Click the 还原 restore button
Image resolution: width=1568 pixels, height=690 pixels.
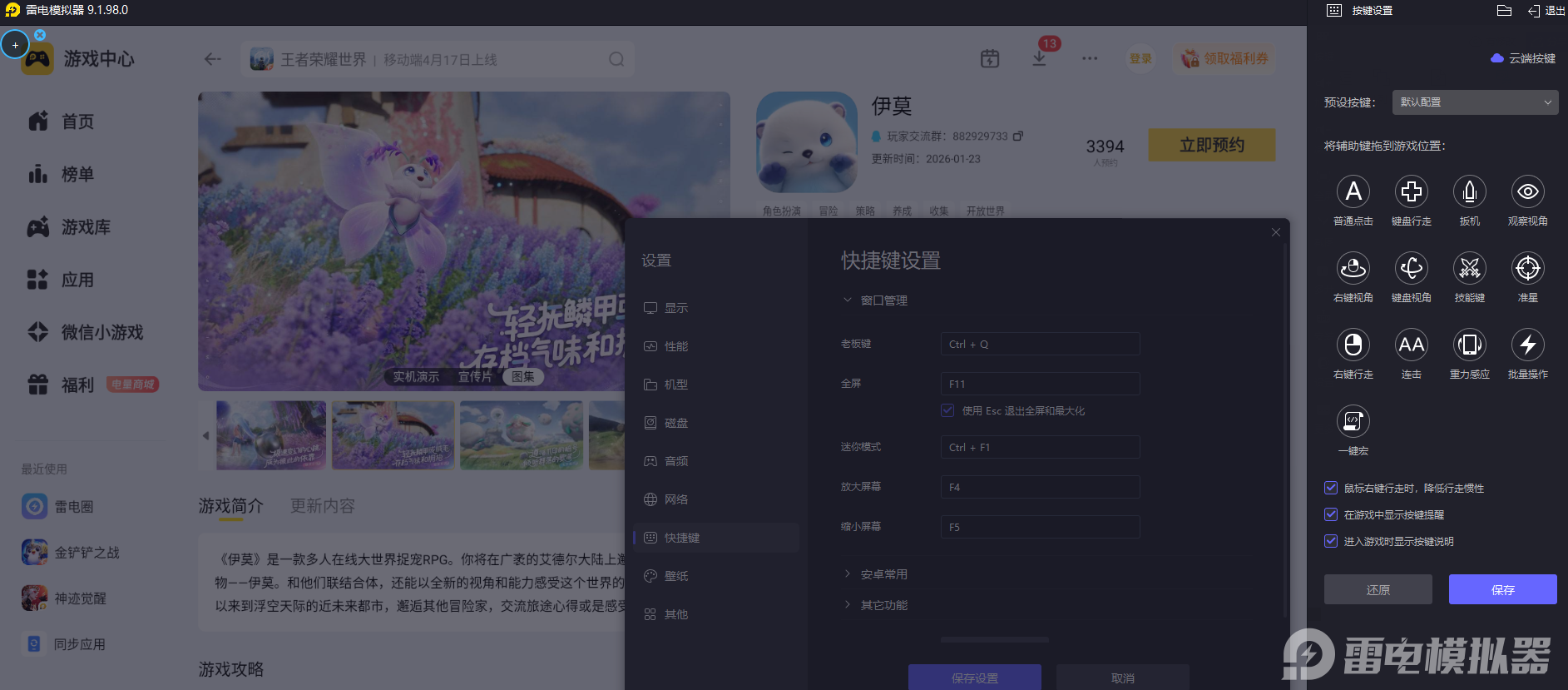[x=1378, y=589]
